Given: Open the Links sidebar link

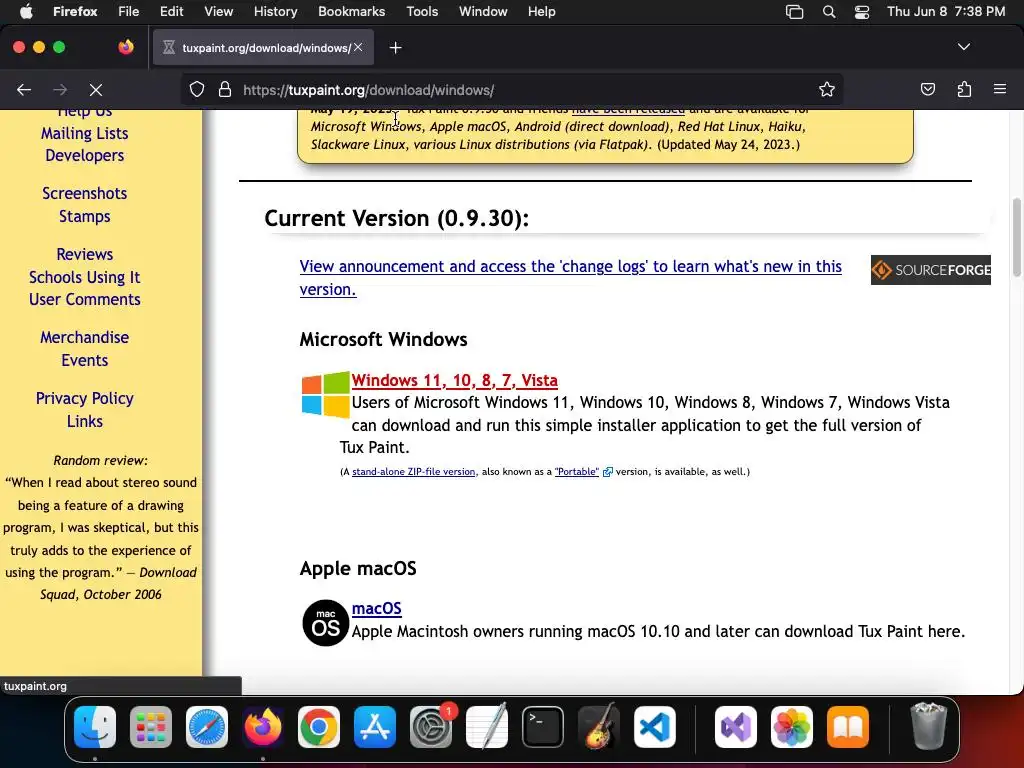Looking at the screenshot, I should pyautogui.click(x=84, y=421).
